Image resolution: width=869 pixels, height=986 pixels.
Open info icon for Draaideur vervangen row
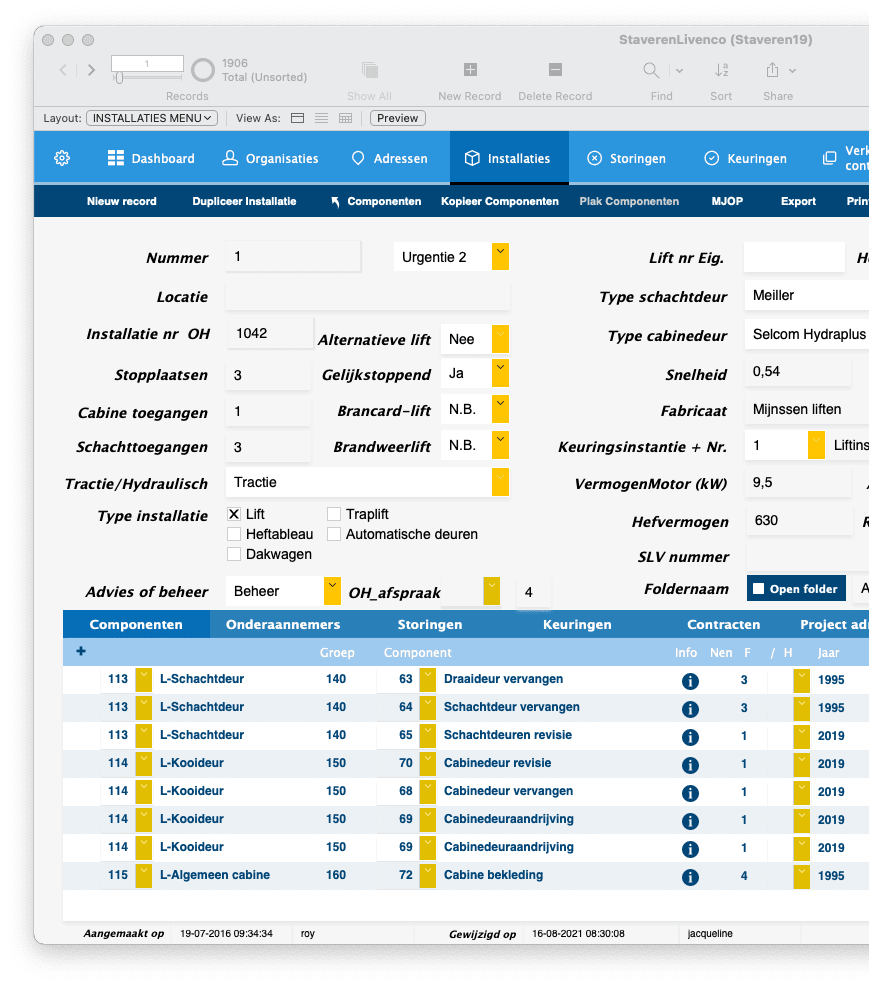point(690,681)
